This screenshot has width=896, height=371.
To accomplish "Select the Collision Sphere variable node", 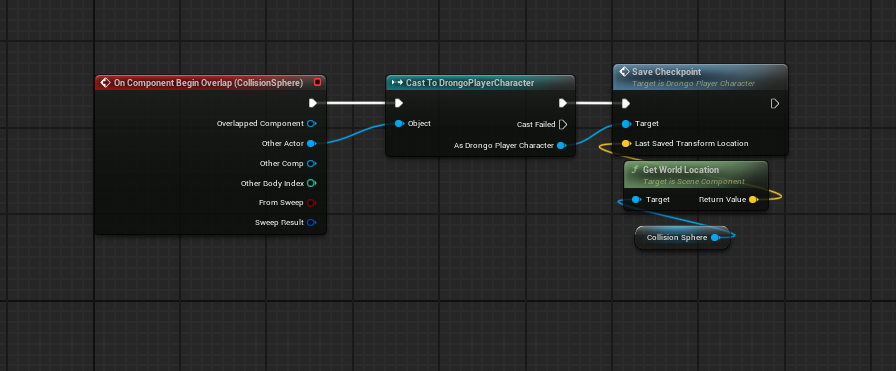I will [682, 237].
